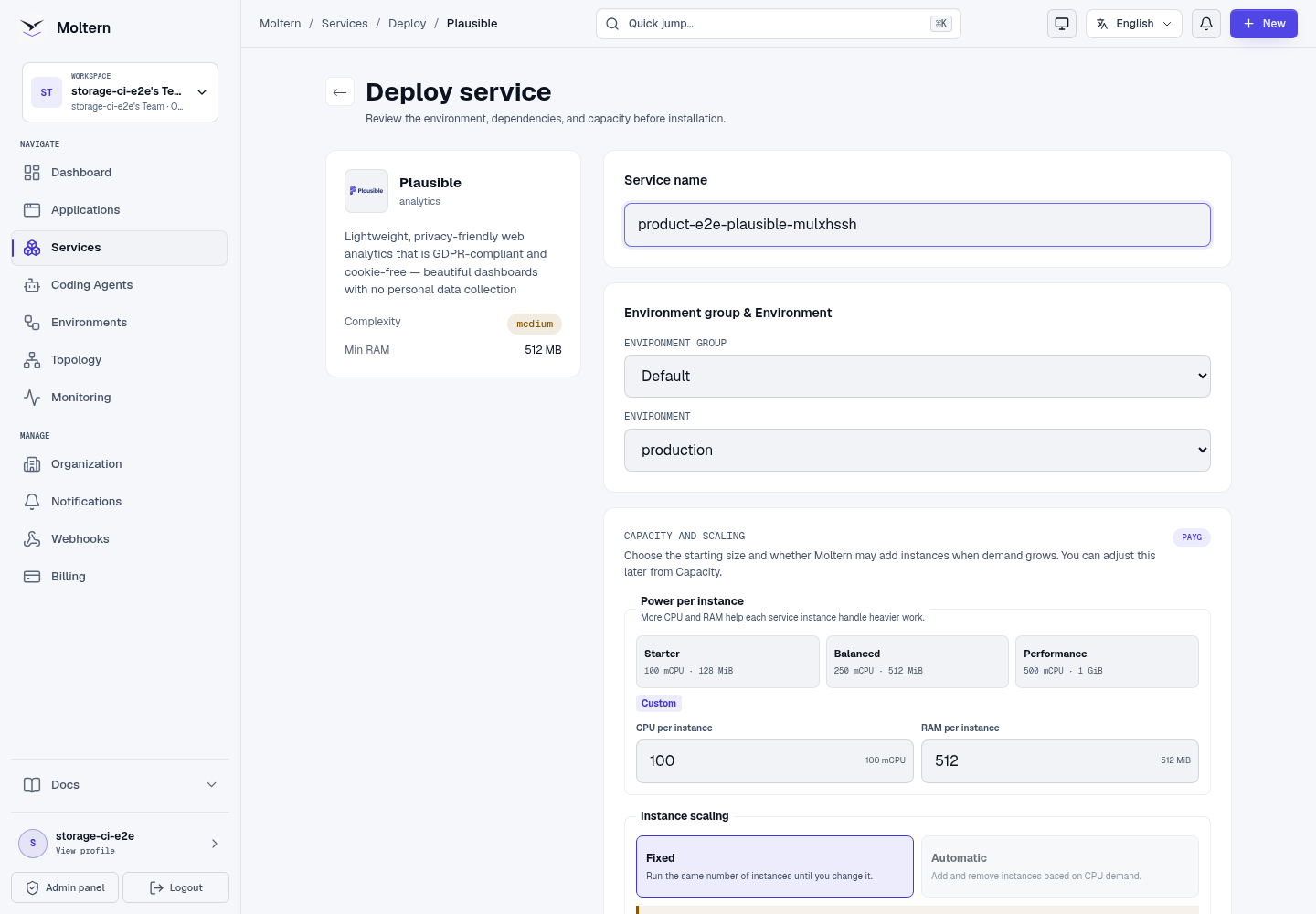The image size is (1316, 914).
Task: Focus the Quick jump search box
Action: pyautogui.click(x=779, y=24)
